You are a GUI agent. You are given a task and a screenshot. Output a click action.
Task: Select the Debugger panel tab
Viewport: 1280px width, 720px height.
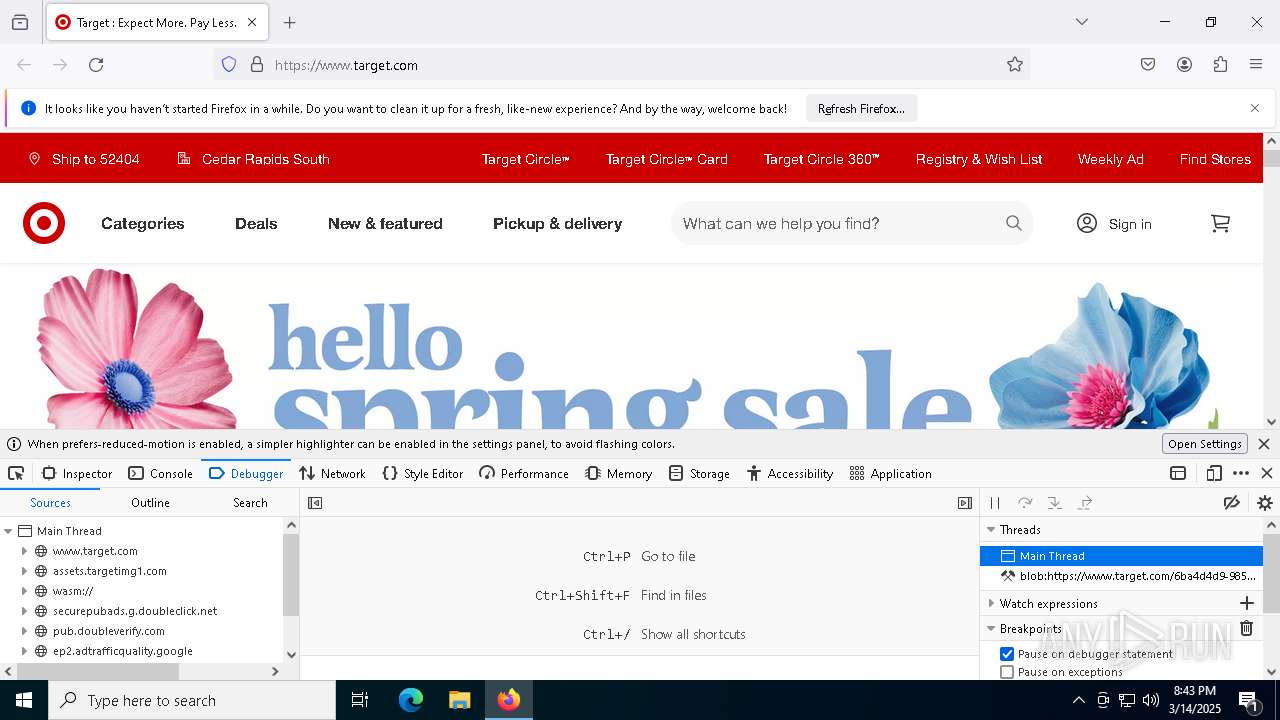point(246,474)
